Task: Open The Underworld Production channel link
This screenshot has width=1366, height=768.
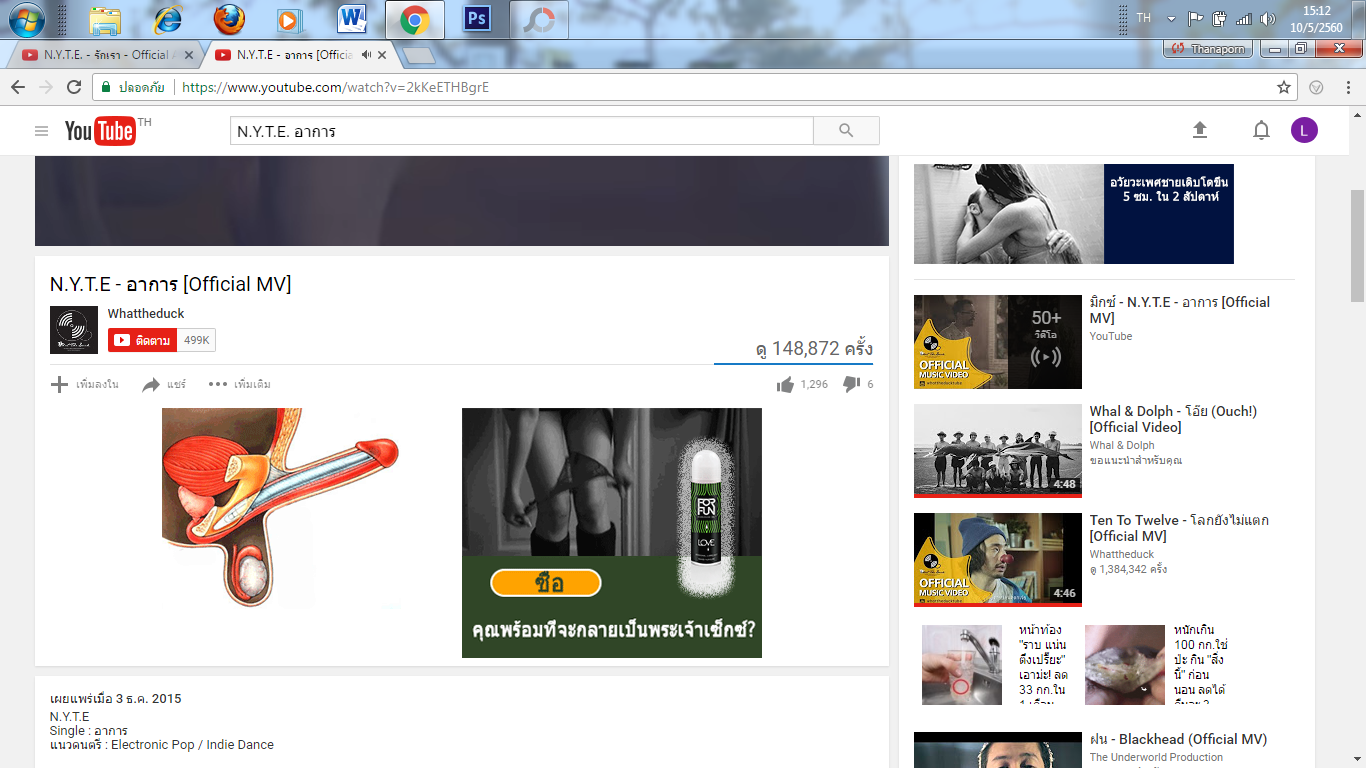Action: click(1157, 757)
